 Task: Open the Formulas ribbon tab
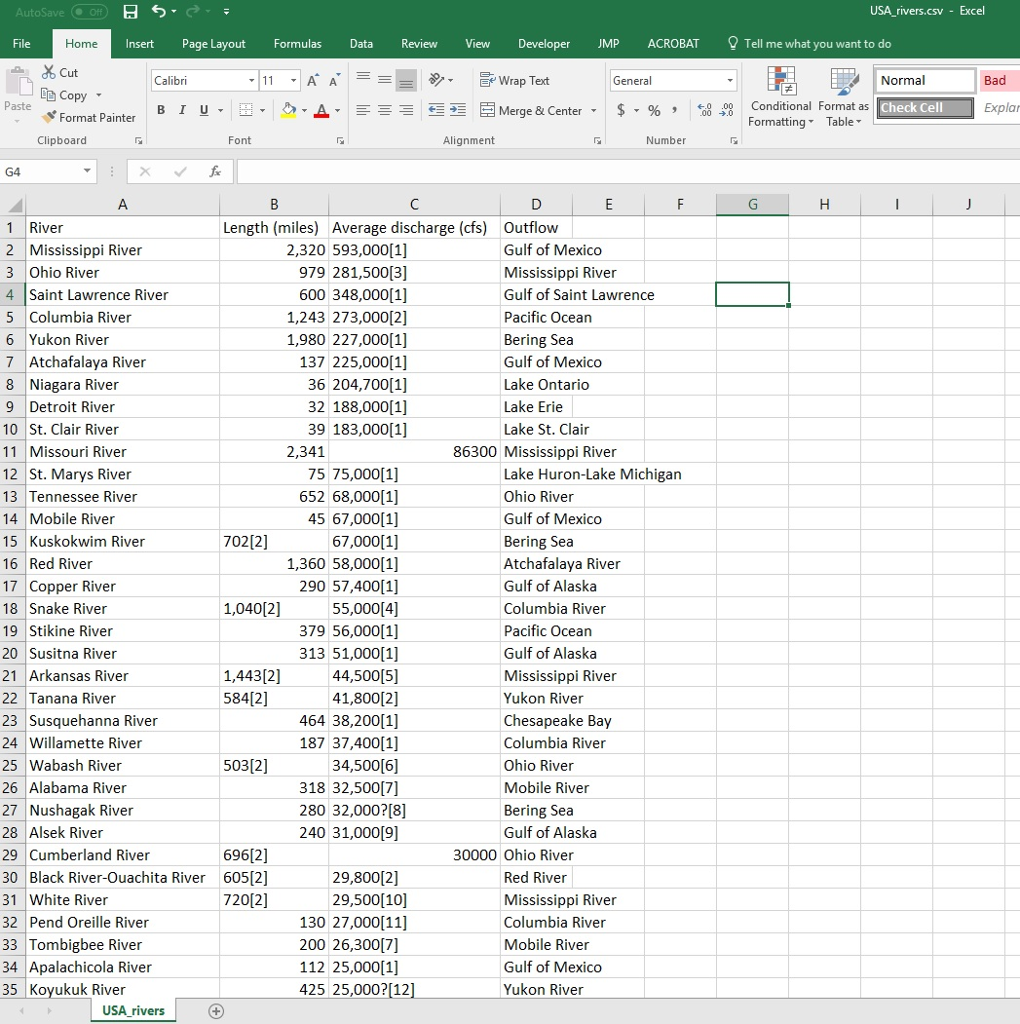297,44
